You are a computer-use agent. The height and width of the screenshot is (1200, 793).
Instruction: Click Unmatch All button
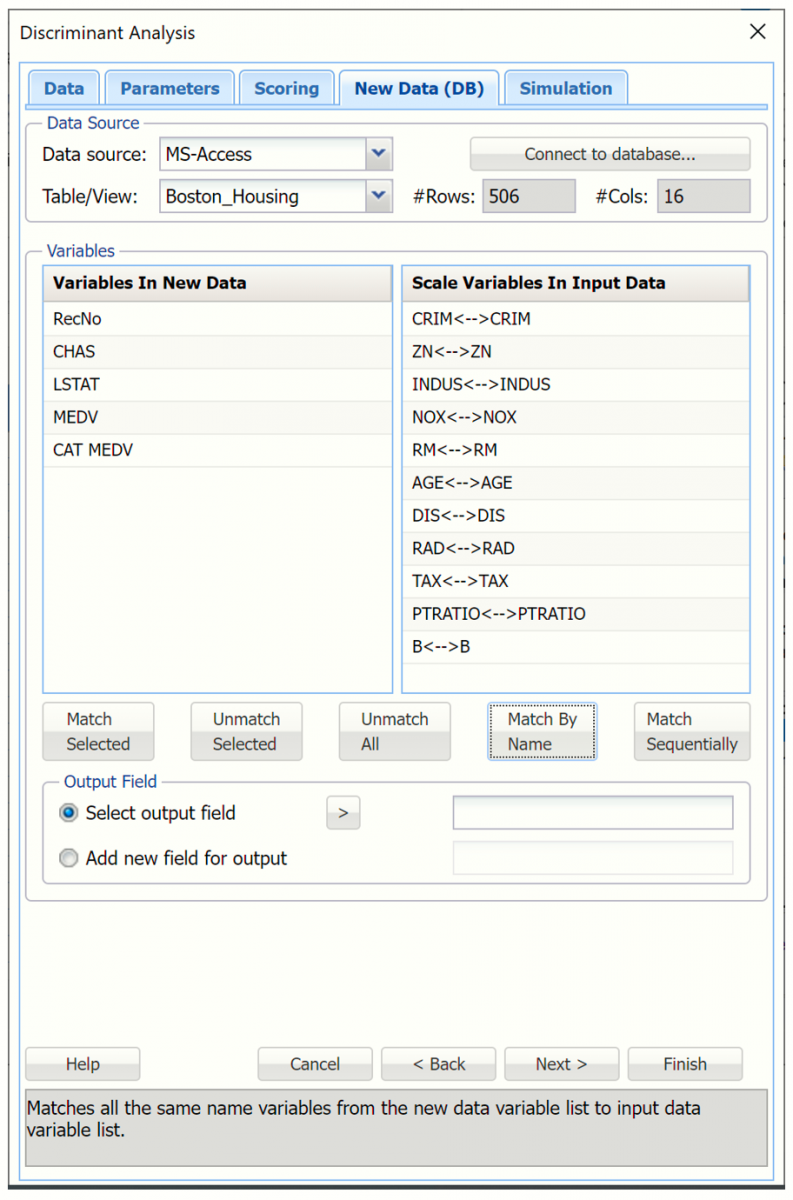[394, 731]
